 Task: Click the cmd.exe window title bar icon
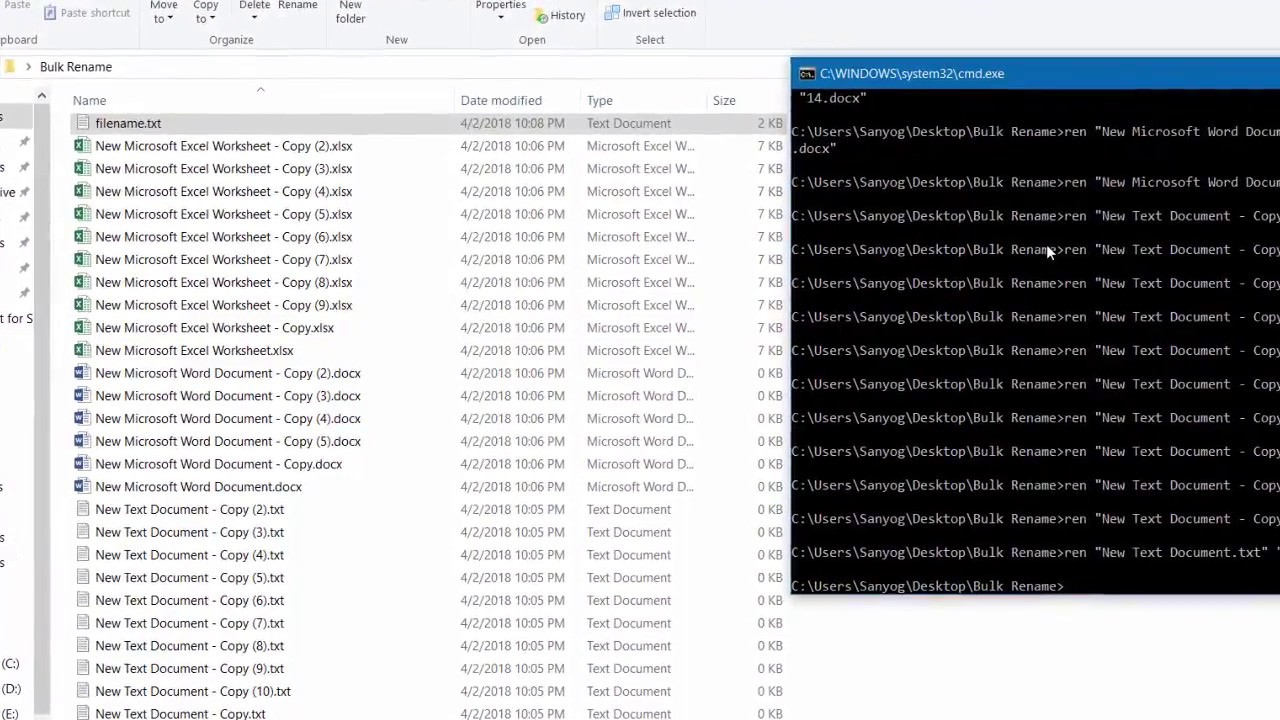pyautogui.click(x=807, y=74)
